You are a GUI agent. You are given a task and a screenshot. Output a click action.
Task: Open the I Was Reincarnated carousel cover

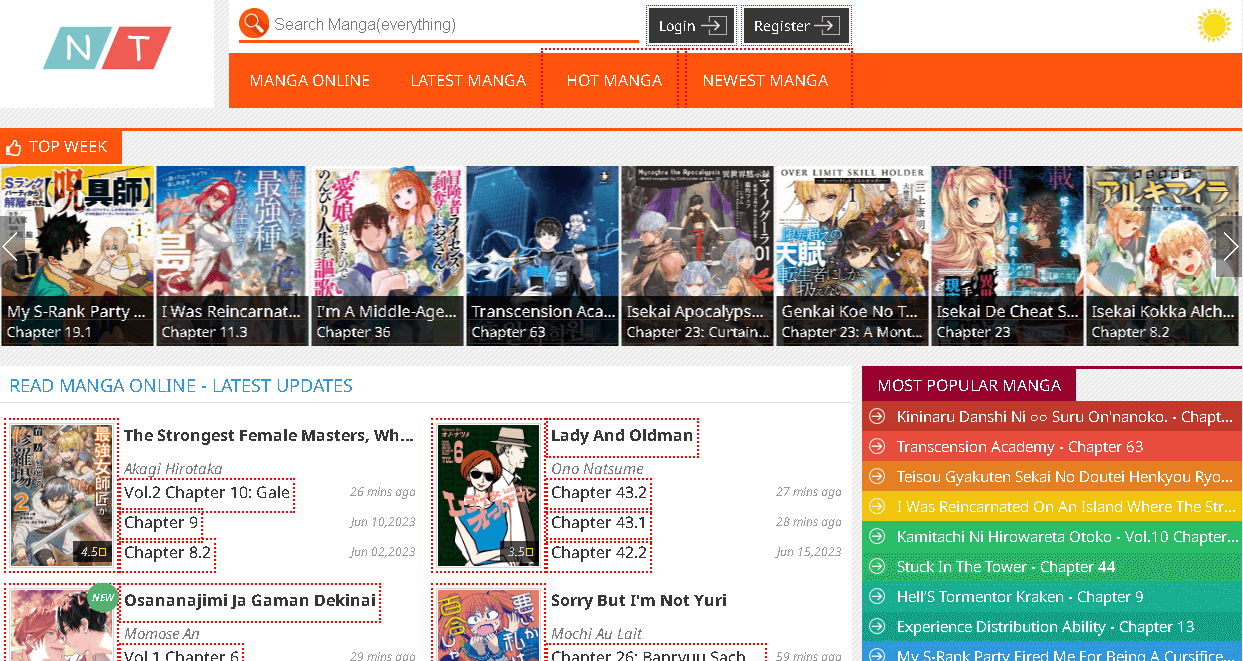(232, 256)
